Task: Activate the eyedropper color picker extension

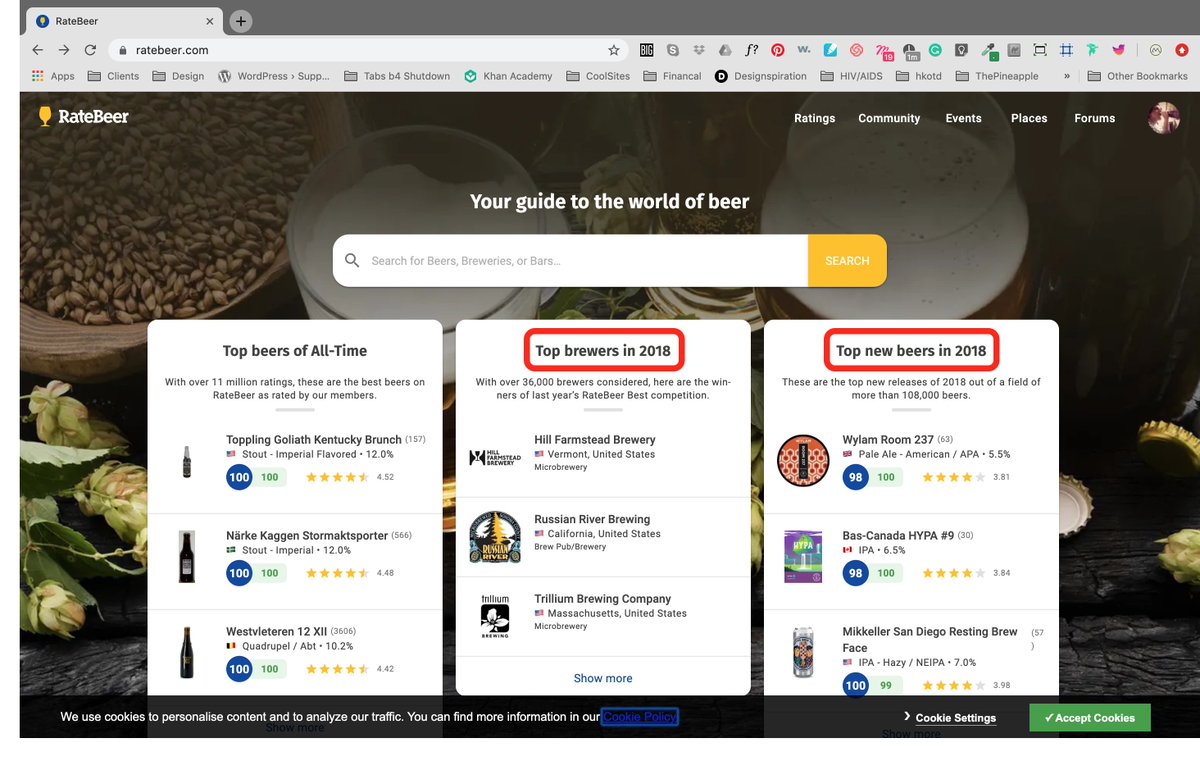Action: pyautogui.click(x=988, y=50)
